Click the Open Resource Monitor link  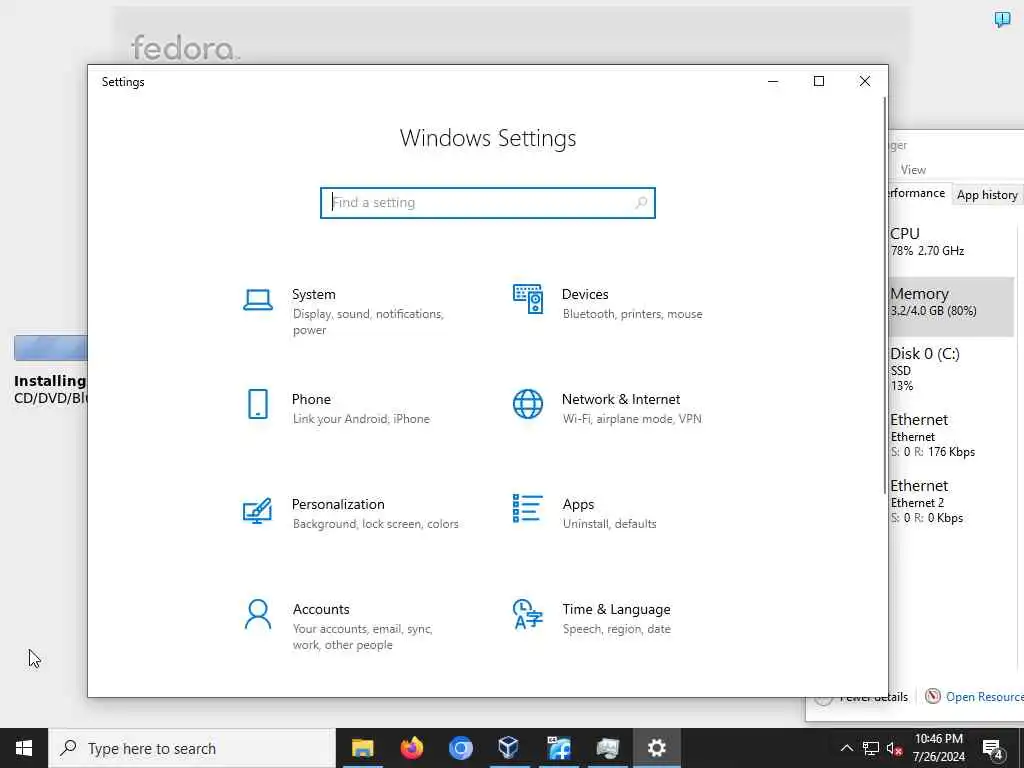pos(985,697)
